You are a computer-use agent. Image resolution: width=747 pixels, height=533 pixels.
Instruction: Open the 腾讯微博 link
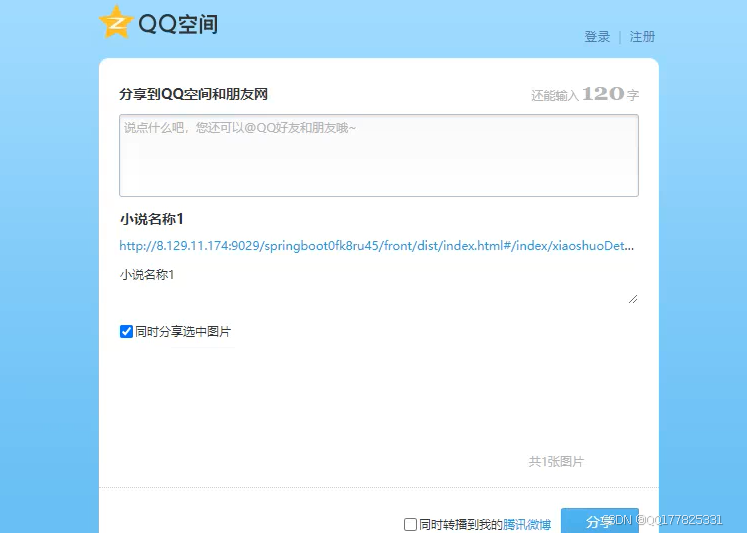(x=527, y=524)
